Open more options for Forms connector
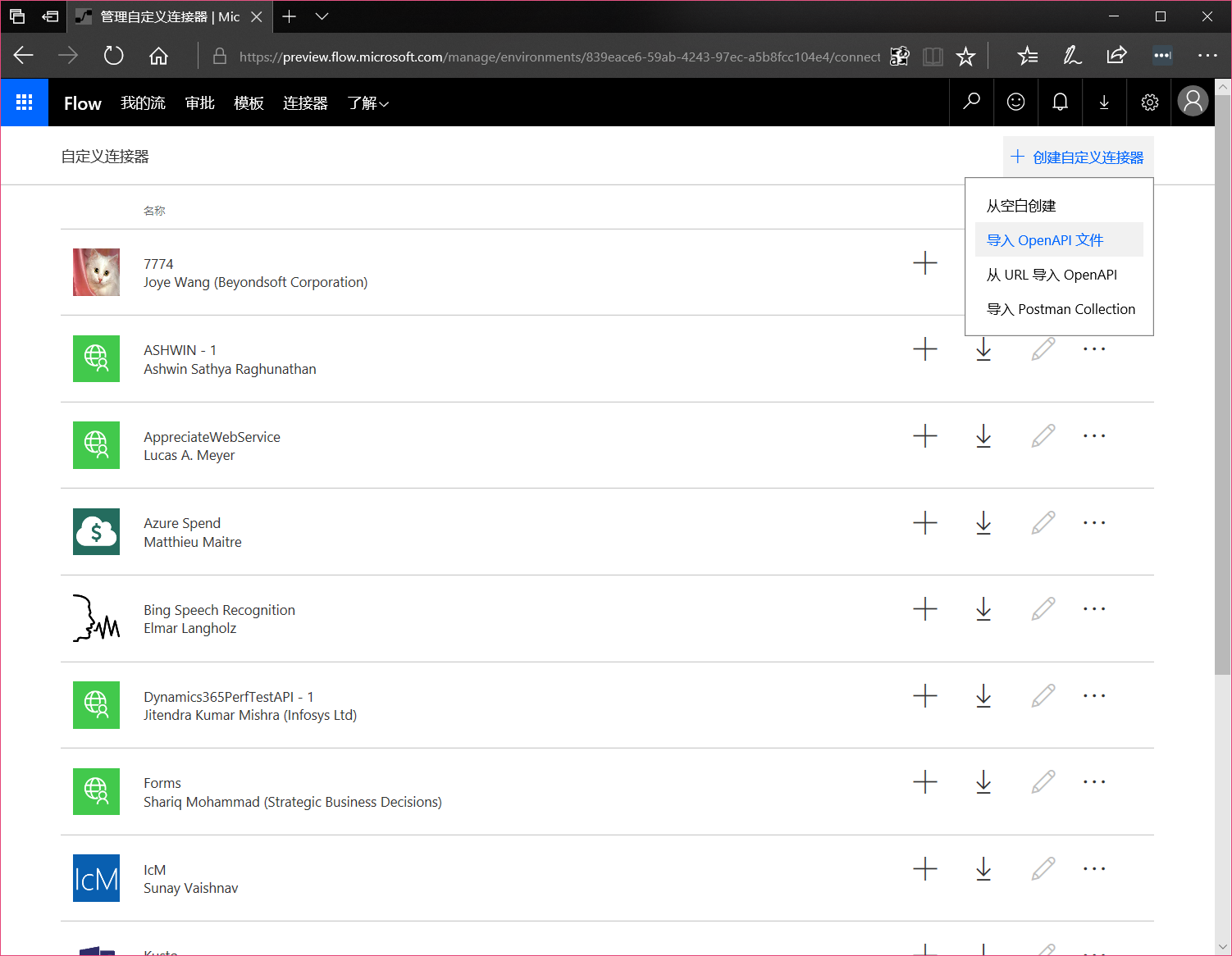This screenshot has width=1232, height=956. [x=1093, y=782]
